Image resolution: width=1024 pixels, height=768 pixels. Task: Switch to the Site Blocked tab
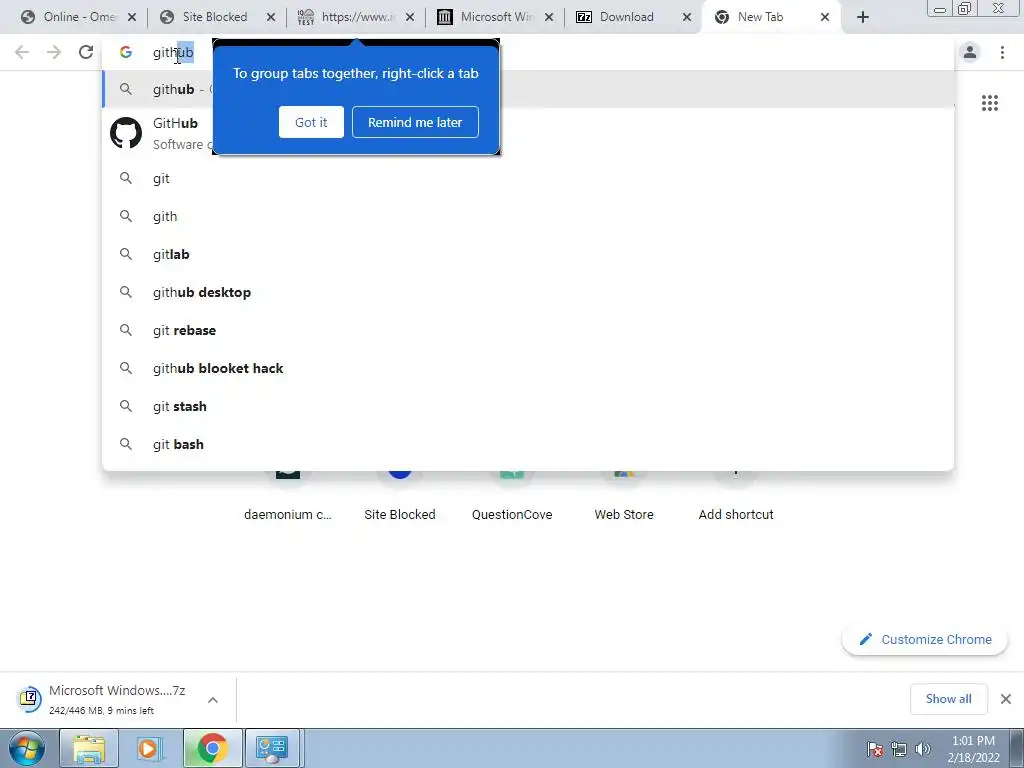[x=216, y=17]
